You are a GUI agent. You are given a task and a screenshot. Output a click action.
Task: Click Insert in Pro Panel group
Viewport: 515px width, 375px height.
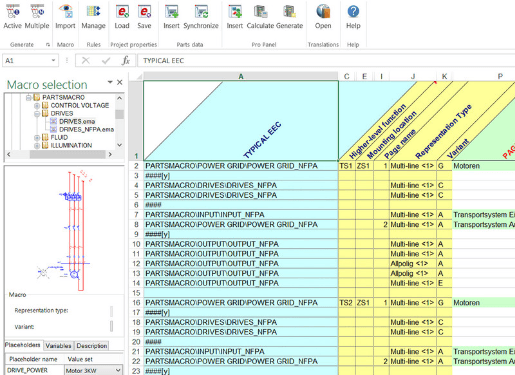[x=235, y=17]
